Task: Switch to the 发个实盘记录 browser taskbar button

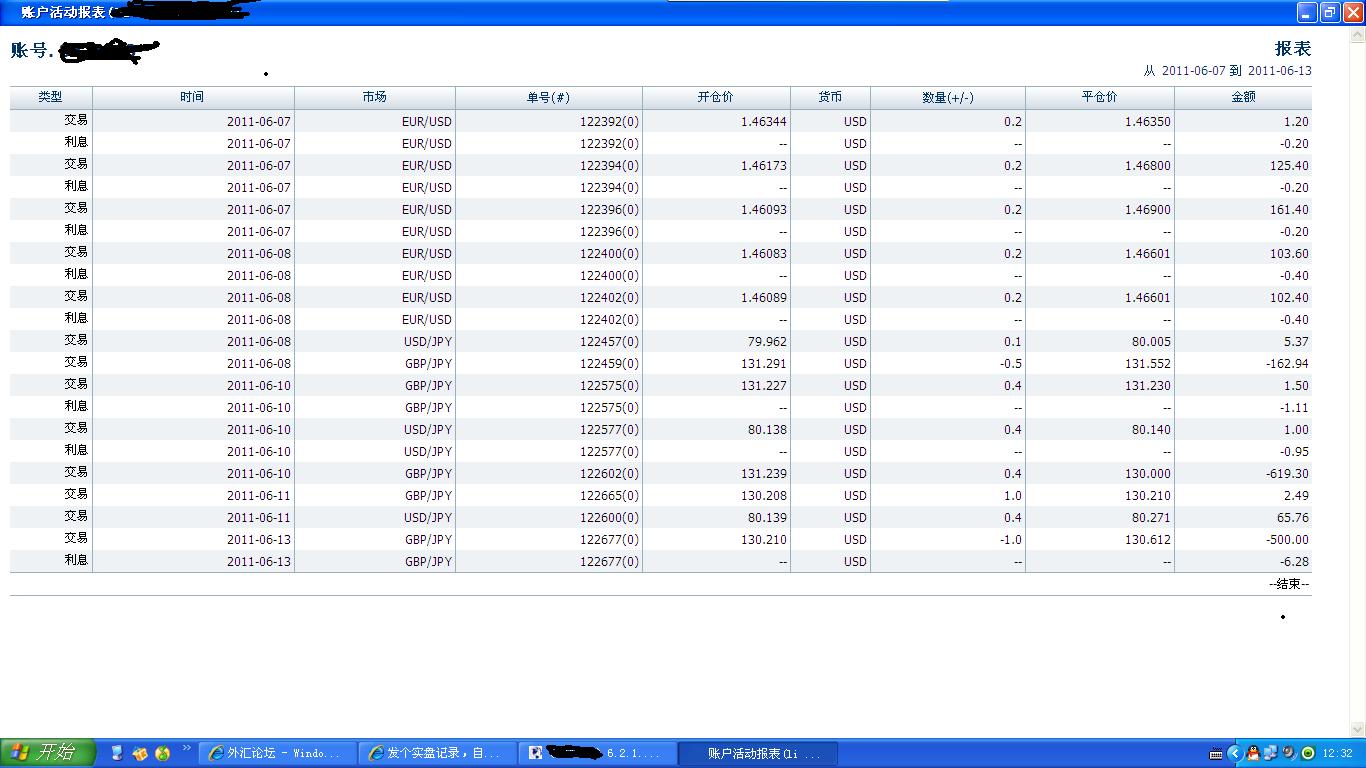Action: coord(438,753)
